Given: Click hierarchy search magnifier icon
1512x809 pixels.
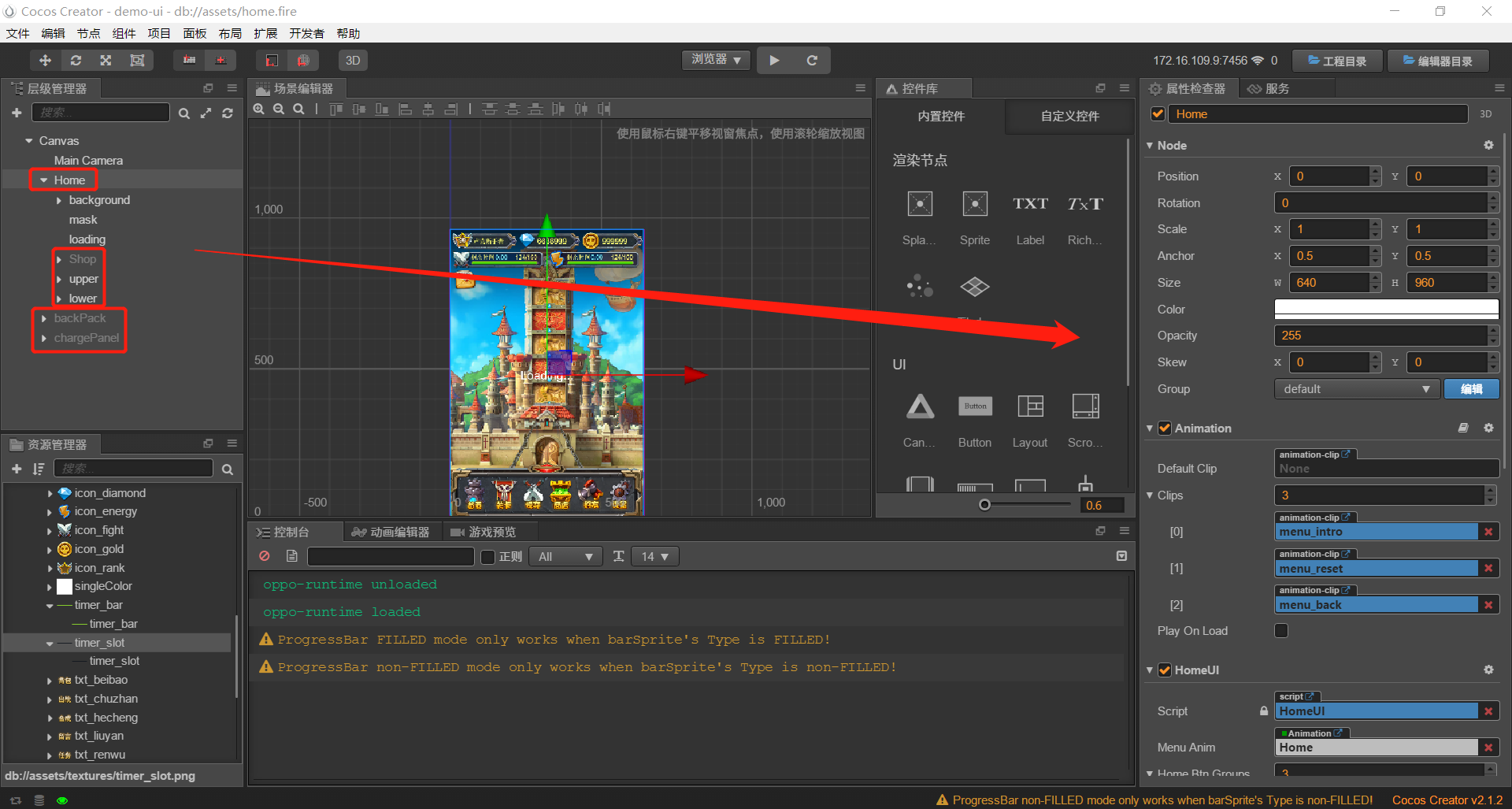Looking at the screenshot, I should coord(183,113).
